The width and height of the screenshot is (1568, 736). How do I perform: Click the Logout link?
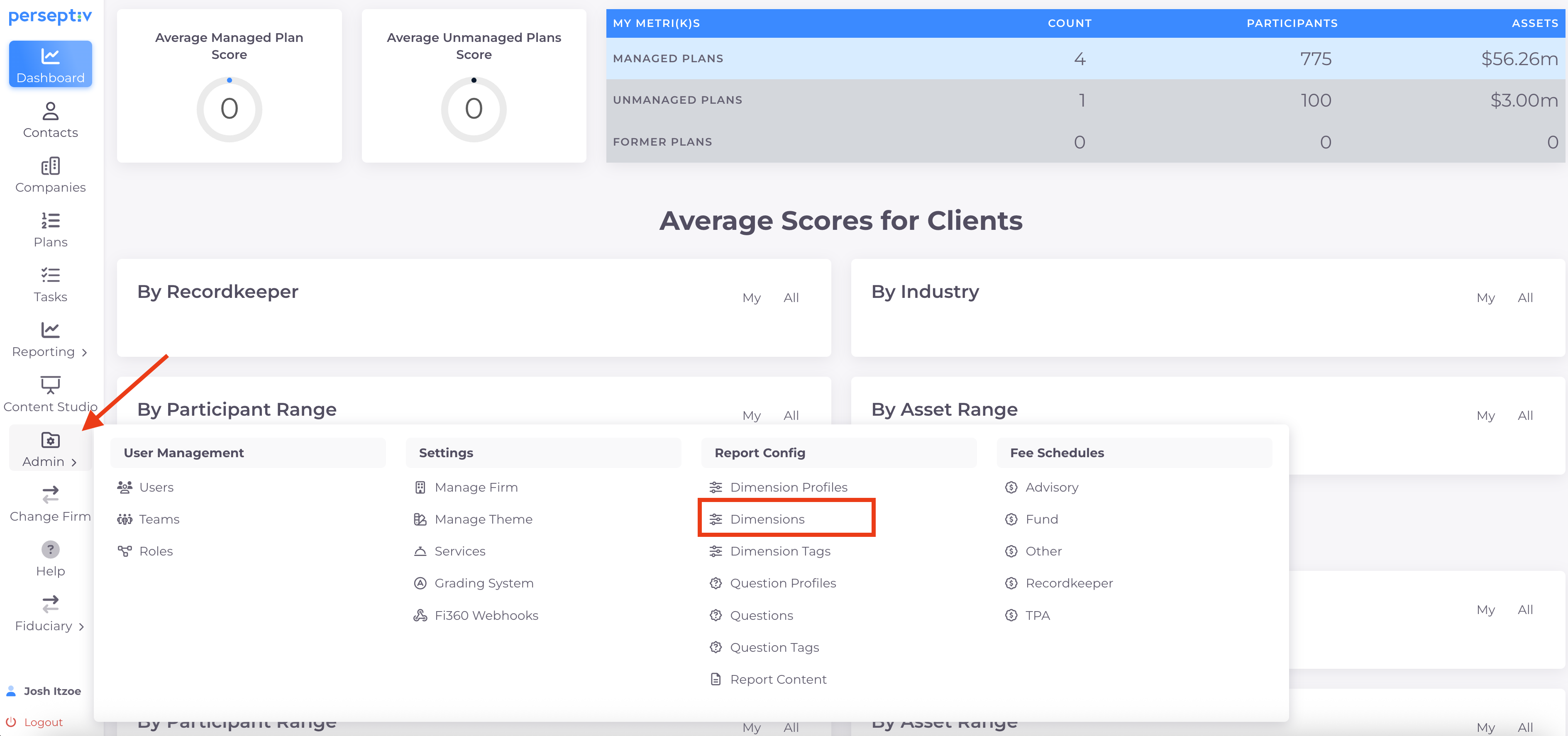click(43, 722)
